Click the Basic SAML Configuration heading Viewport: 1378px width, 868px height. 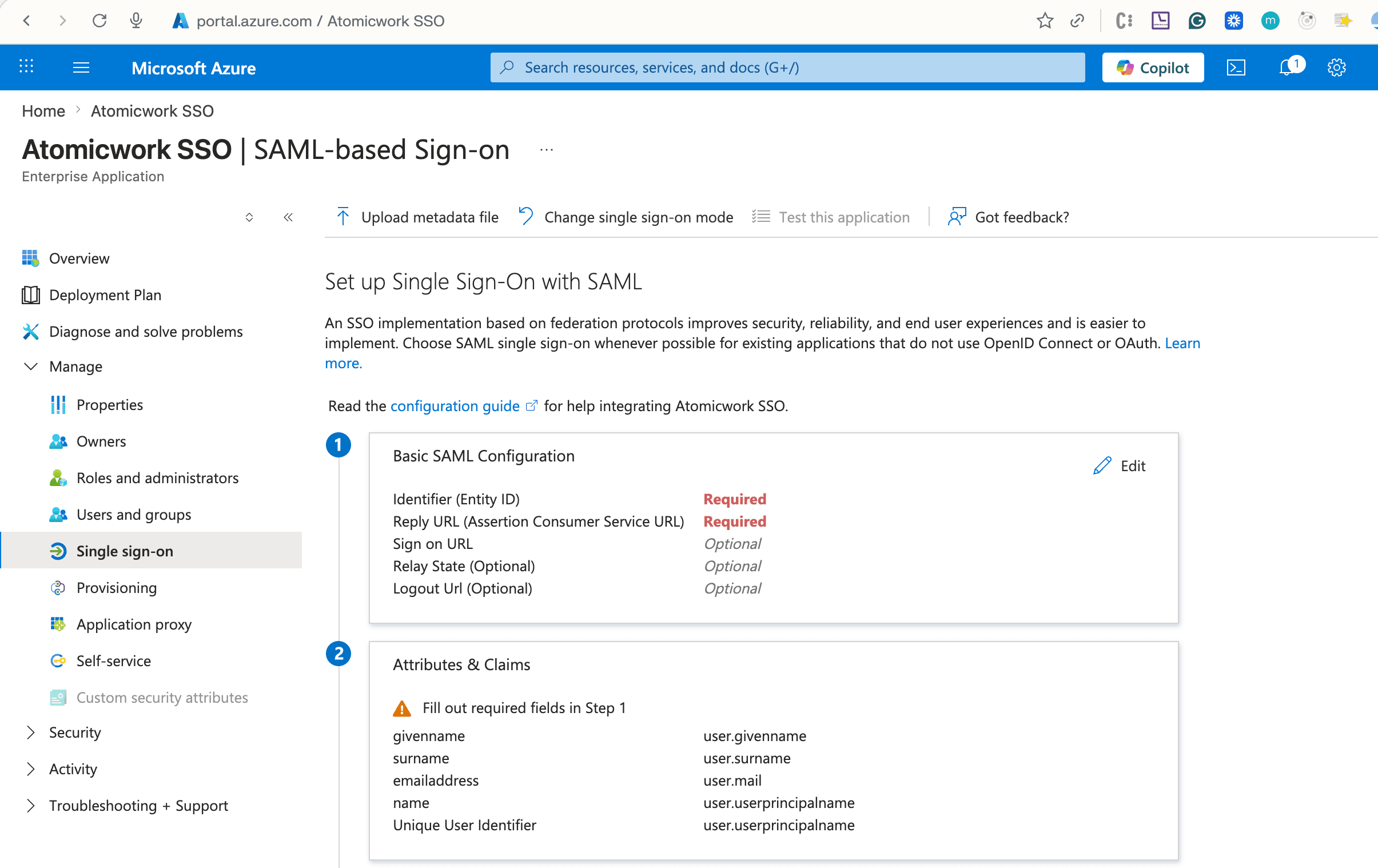pos(484,456)
